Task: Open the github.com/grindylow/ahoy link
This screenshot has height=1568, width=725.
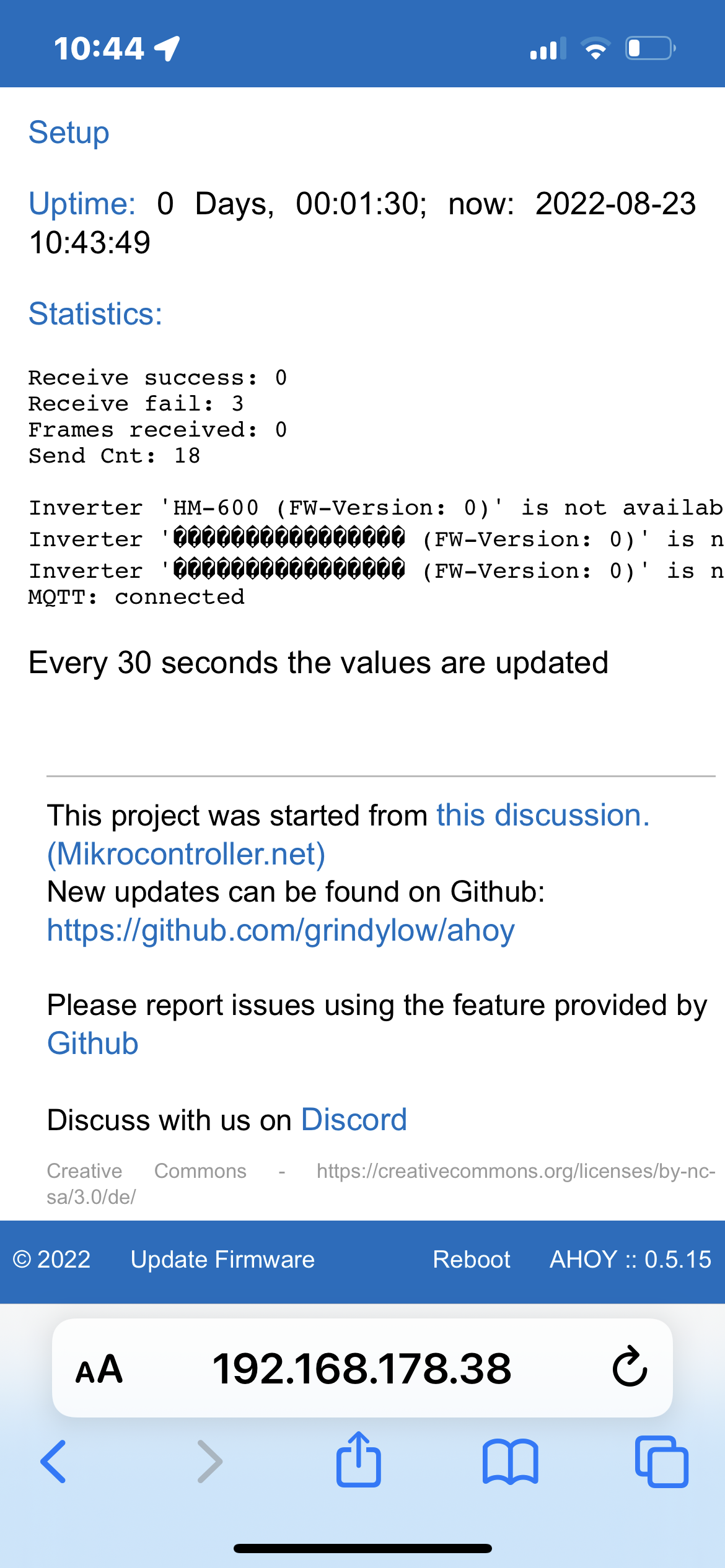Action: click(279, 930)
